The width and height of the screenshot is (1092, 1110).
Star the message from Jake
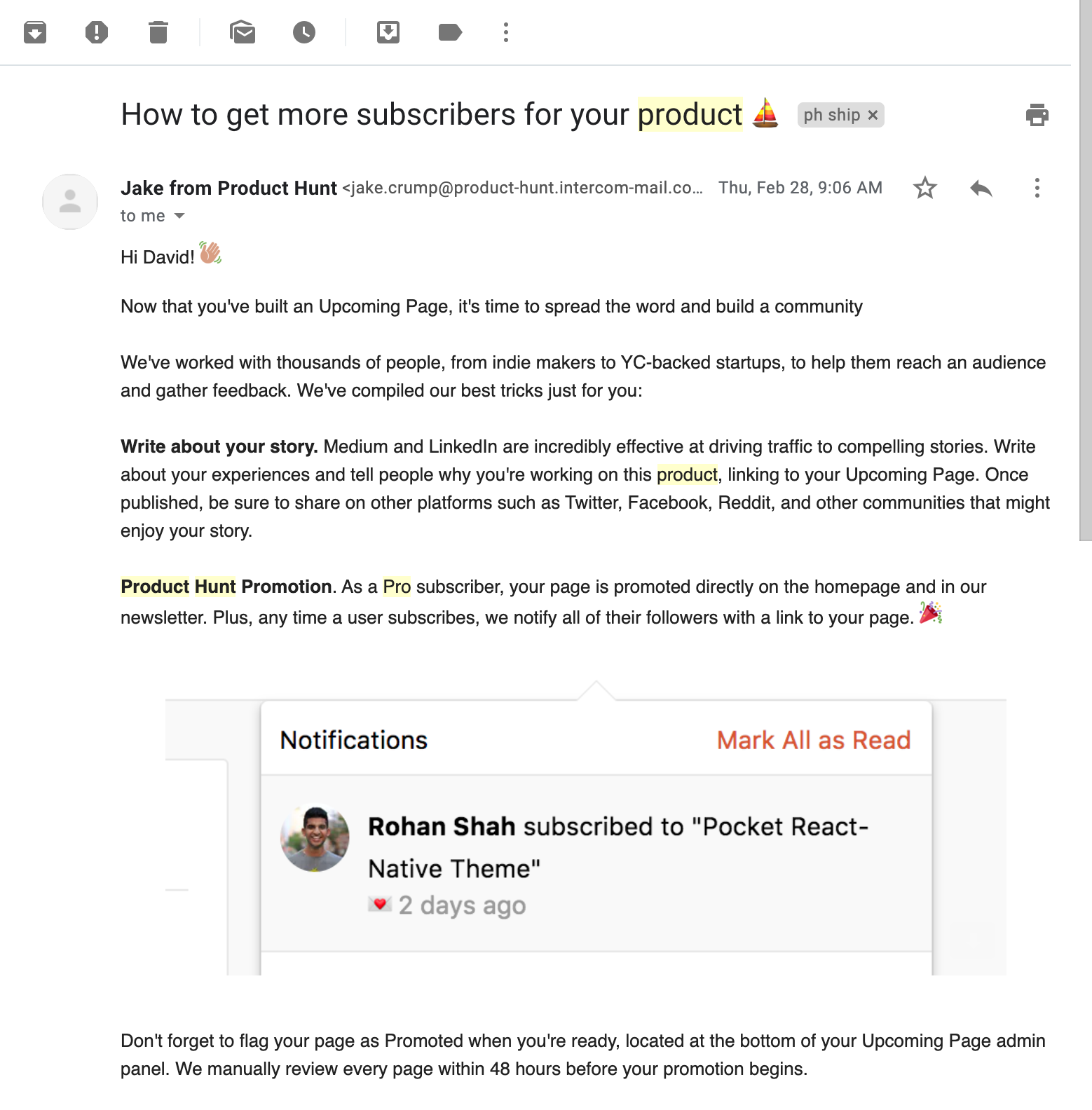pyautogui.click(x=925, y=188)
